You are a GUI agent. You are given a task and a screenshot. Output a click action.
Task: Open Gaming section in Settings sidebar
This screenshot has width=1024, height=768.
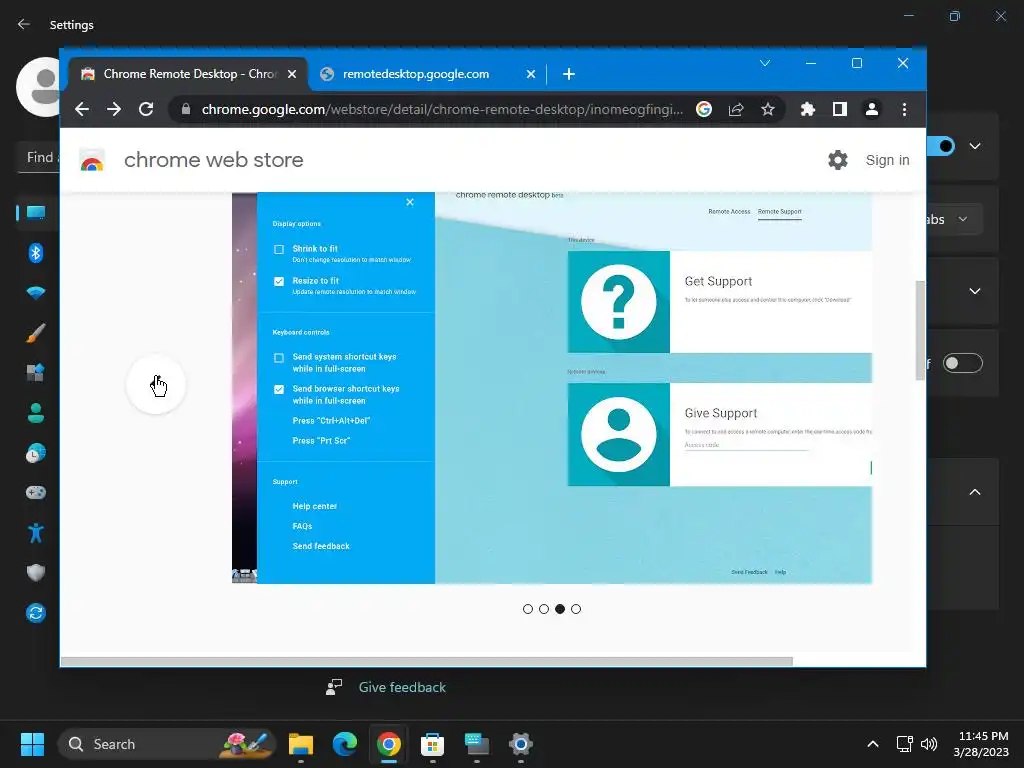pyautogui.click(x=36, y=492)
